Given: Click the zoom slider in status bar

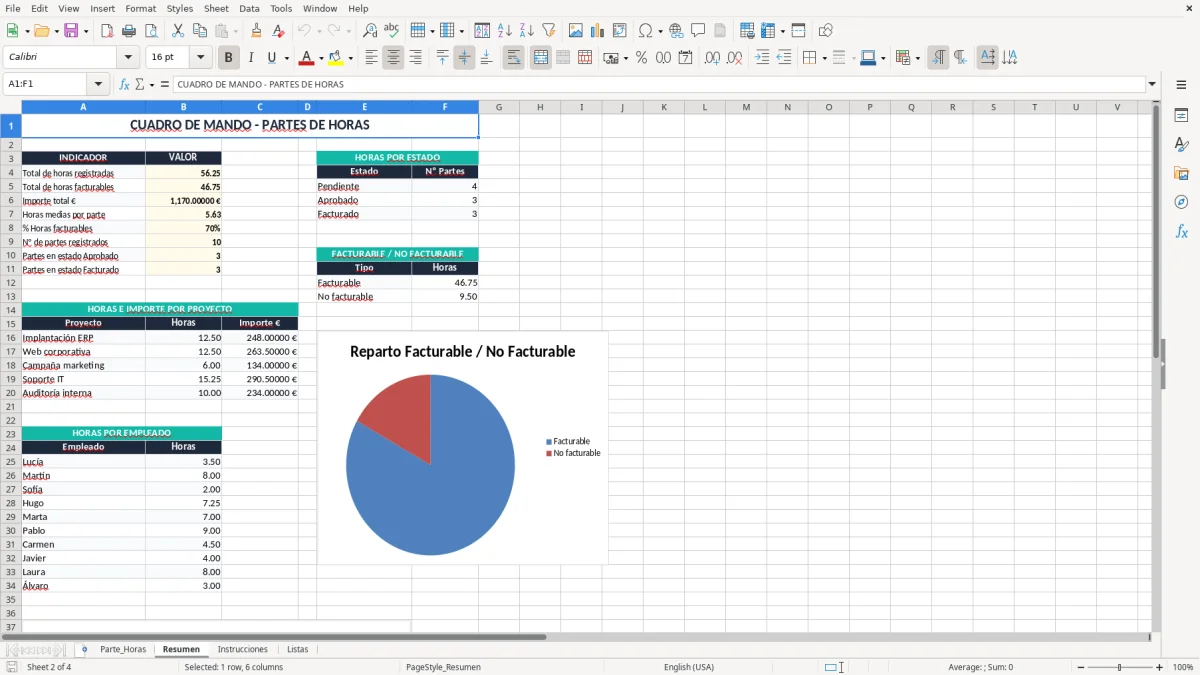Looking at the screenshot, I should (1119, 667).
